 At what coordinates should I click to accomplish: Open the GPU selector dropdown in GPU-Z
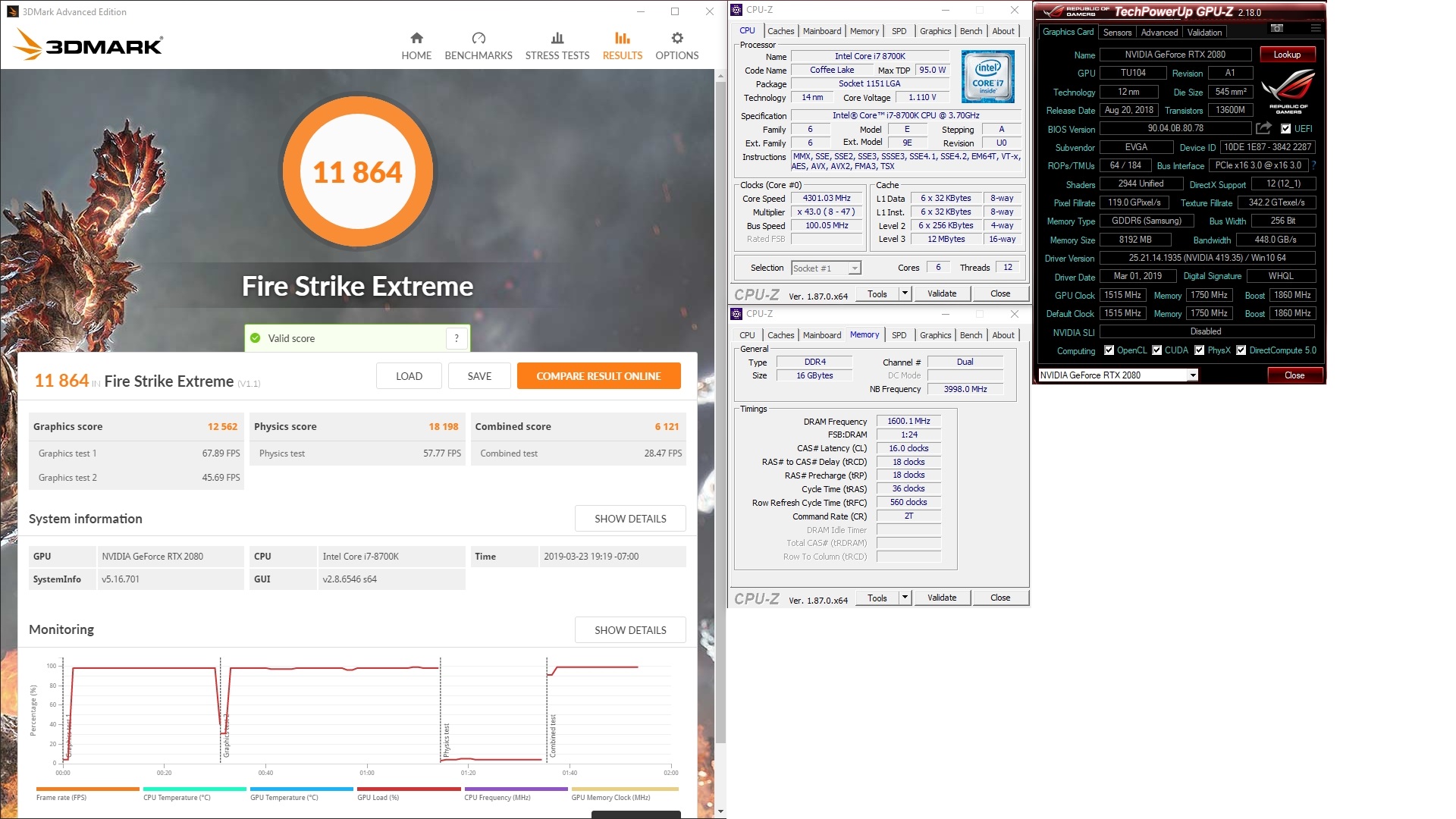pos(1193,375)
